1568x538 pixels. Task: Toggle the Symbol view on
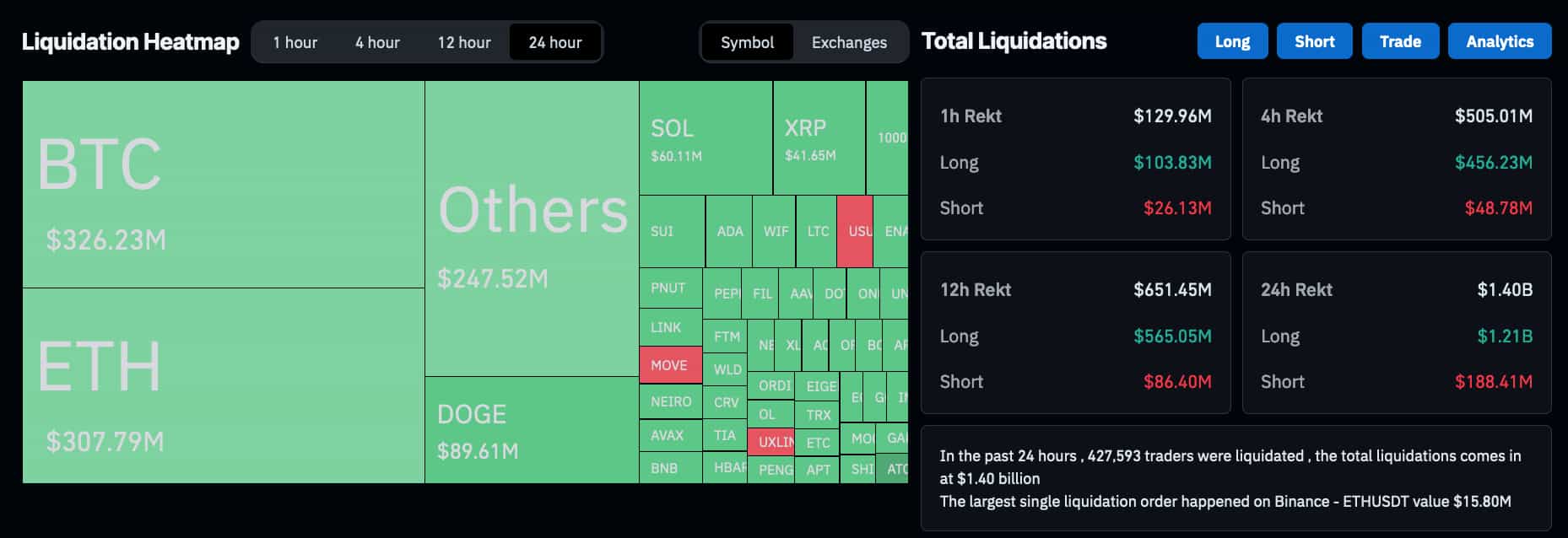(x=748, y=41)
